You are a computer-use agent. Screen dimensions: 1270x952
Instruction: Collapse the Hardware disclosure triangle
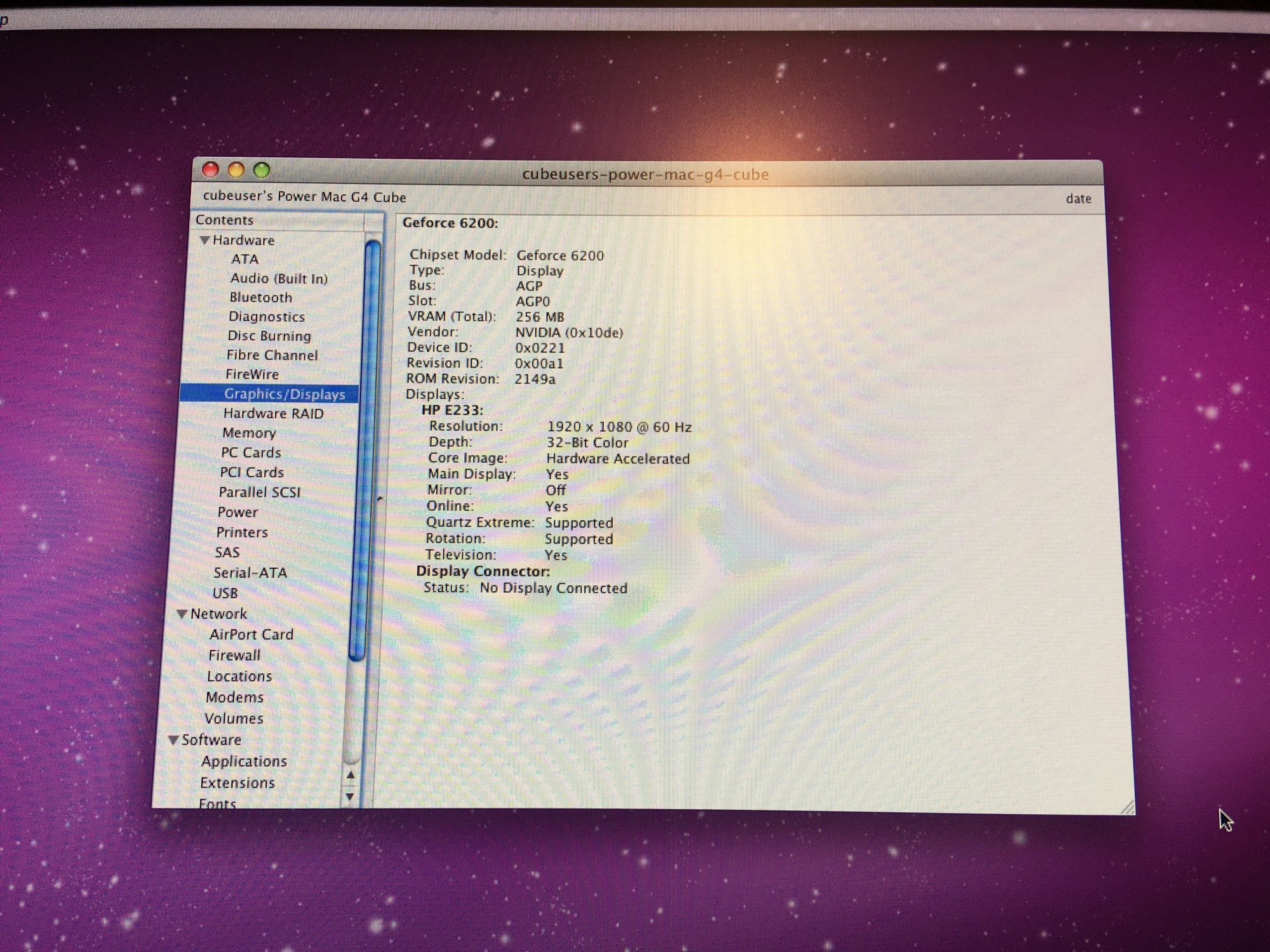204,241
